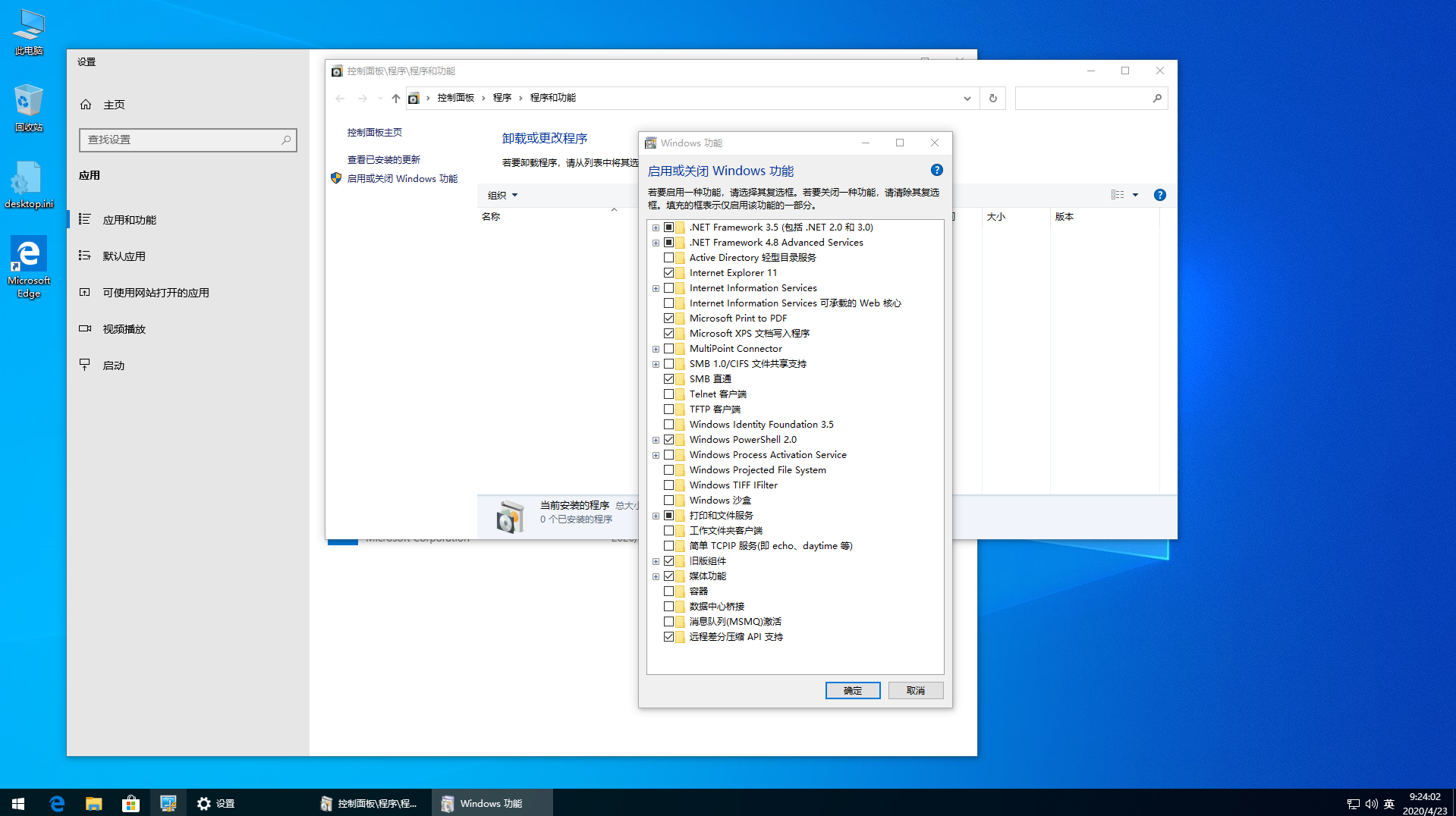Open the Settings home (主页) icon
Screen dimensions: 1456x816
pos(86,105)
